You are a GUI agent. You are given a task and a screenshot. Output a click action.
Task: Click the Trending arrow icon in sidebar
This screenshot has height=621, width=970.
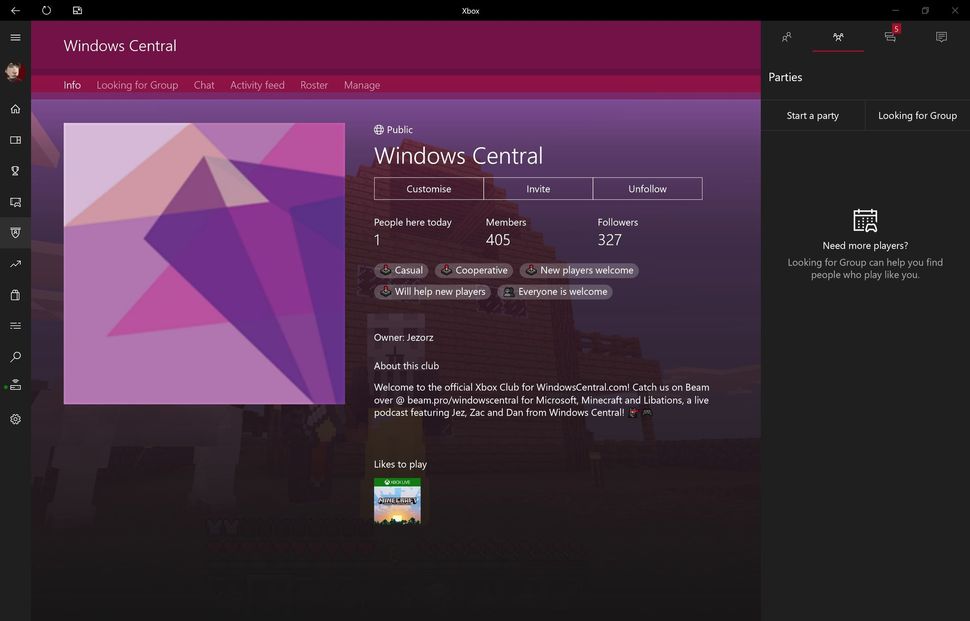[14, 263]
